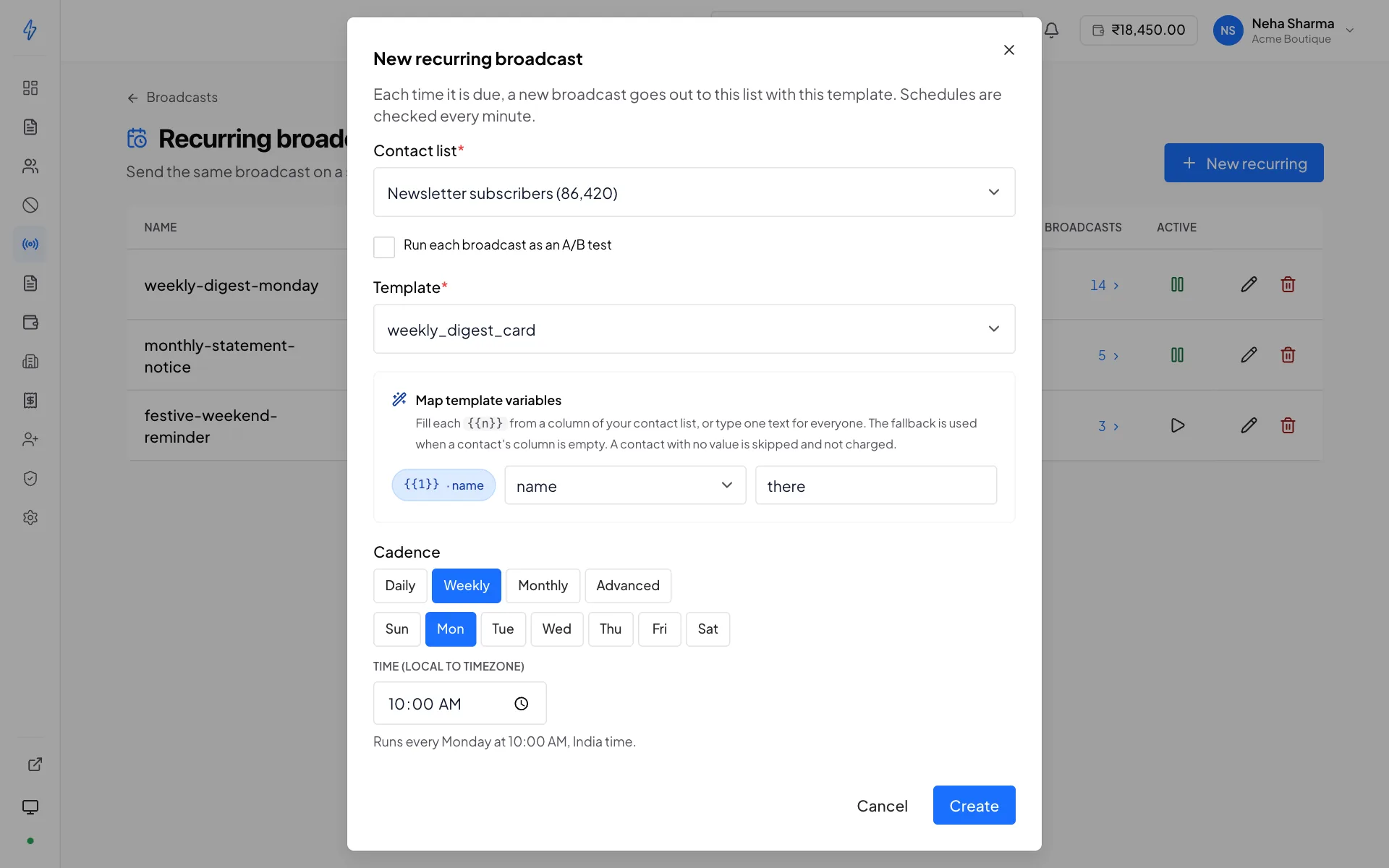Viewport: 1389px width, 868px height.
Task: Select Weekly cadence
Action: point(467,586)
